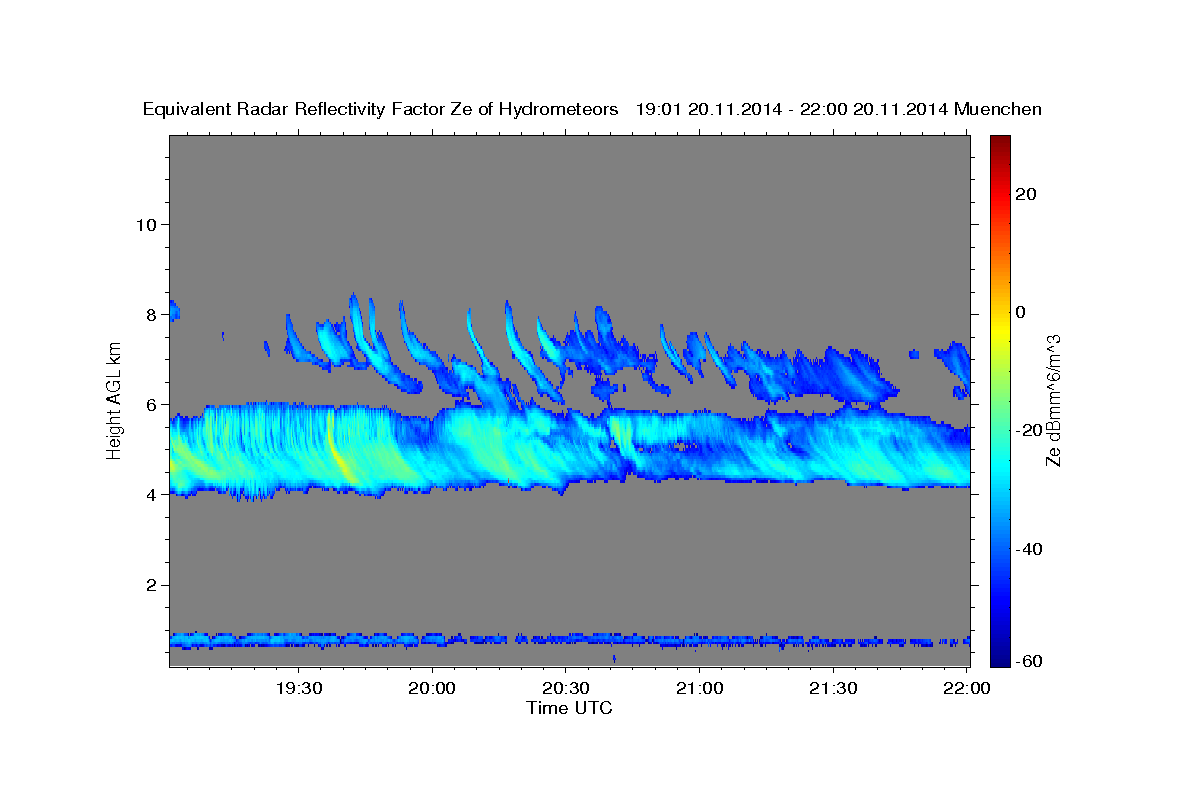
Task: Click the '20:30' time tick label
Action: coord(566,688)
